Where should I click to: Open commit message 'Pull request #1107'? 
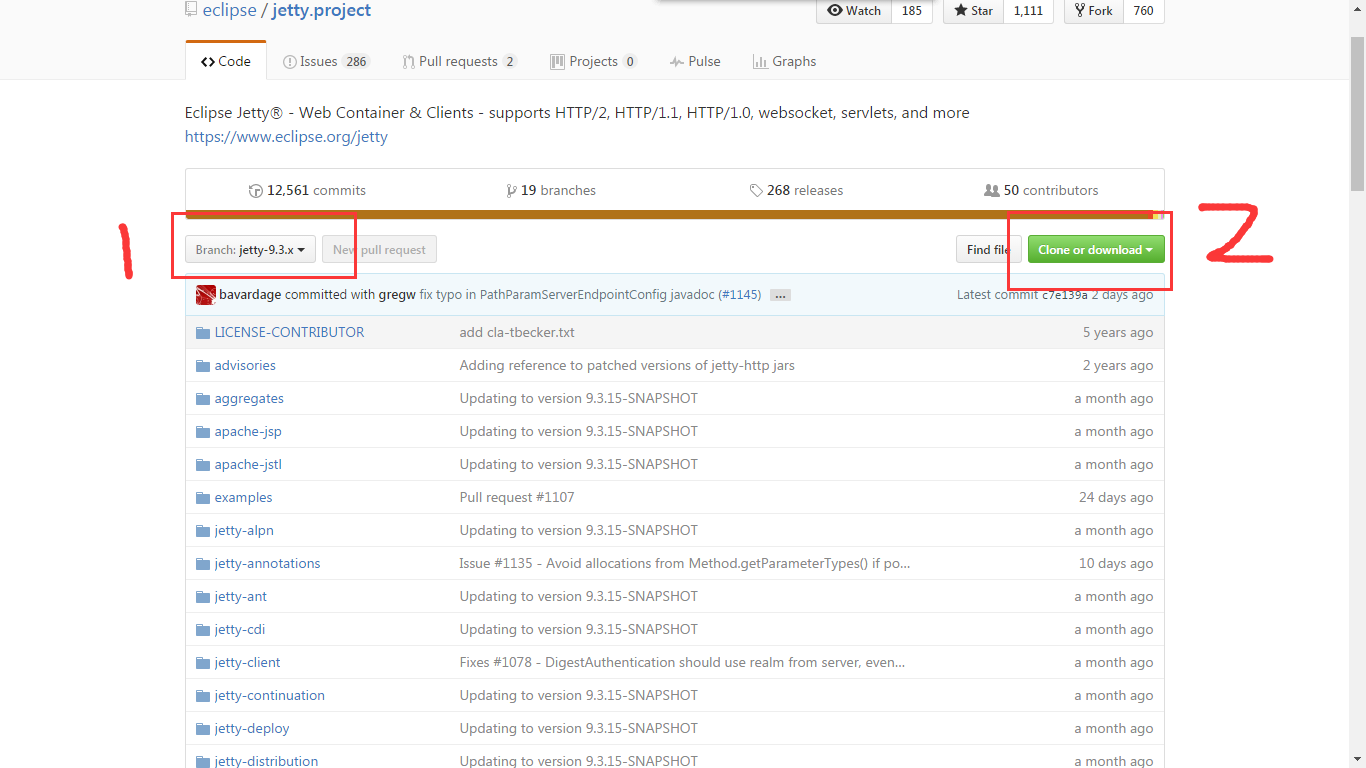click(x=517, y=497)
